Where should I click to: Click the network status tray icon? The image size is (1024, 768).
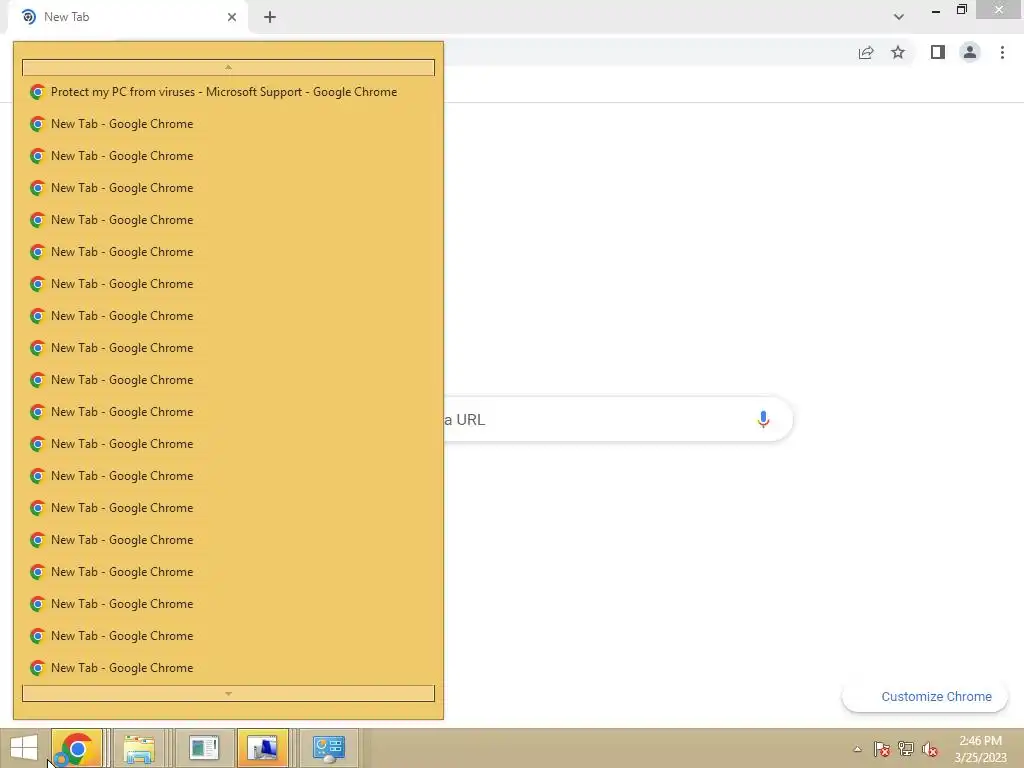point(906,749)
